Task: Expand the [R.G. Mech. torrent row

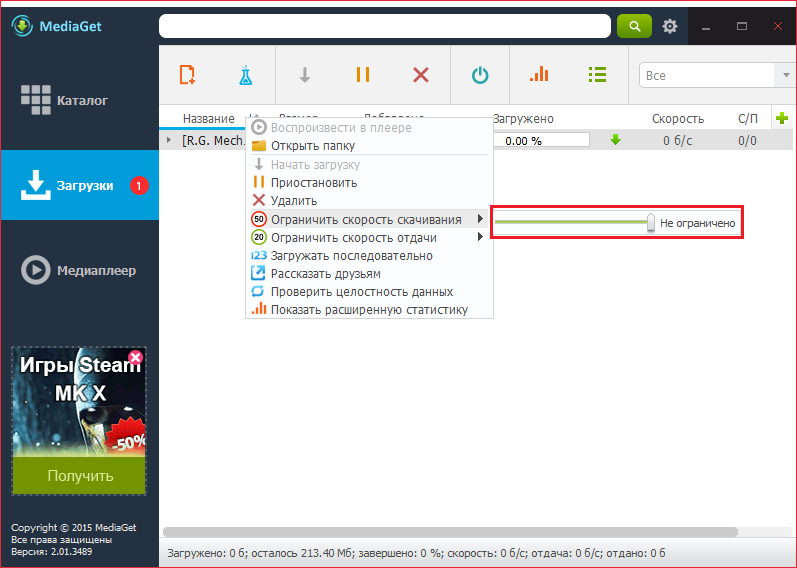Action: click(x=169, y=140)
